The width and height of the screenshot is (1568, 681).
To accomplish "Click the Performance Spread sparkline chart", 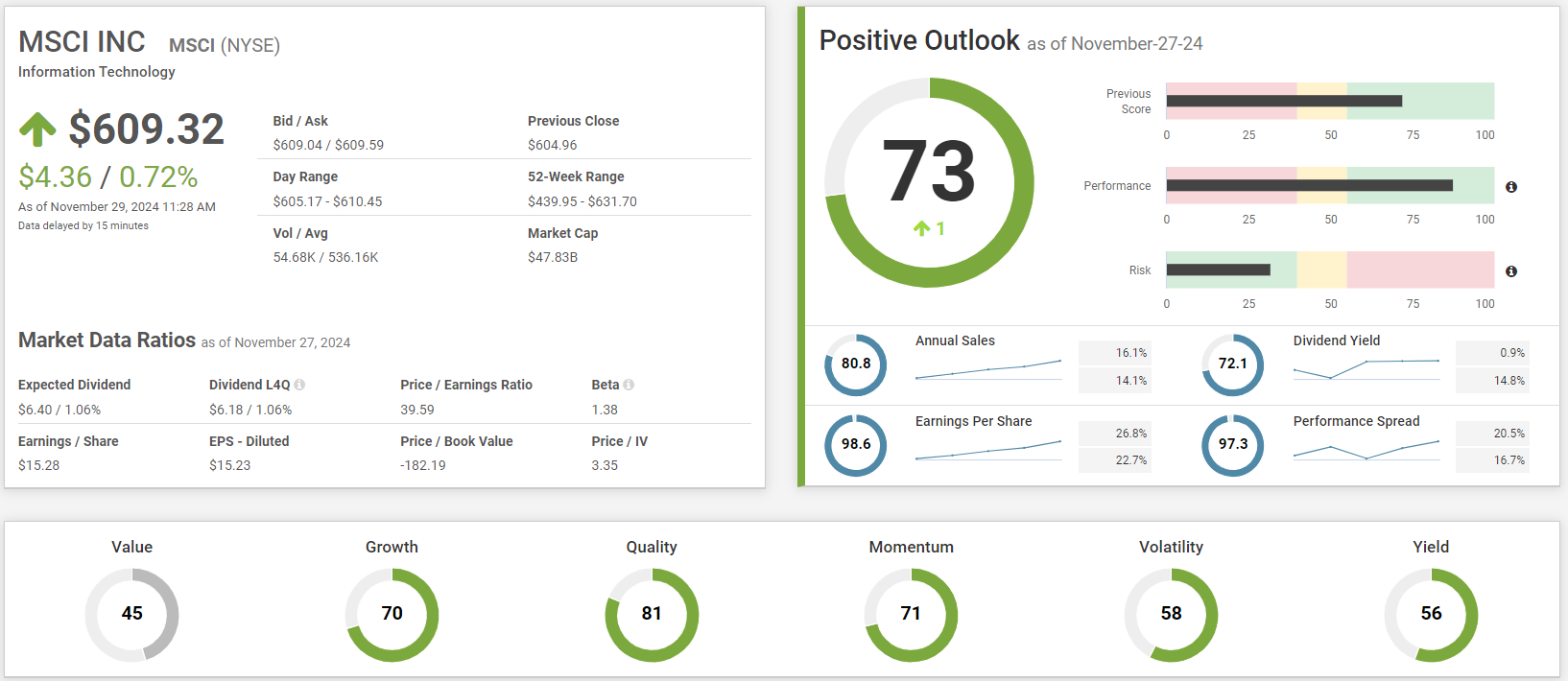I will (x=1366, y=450).
